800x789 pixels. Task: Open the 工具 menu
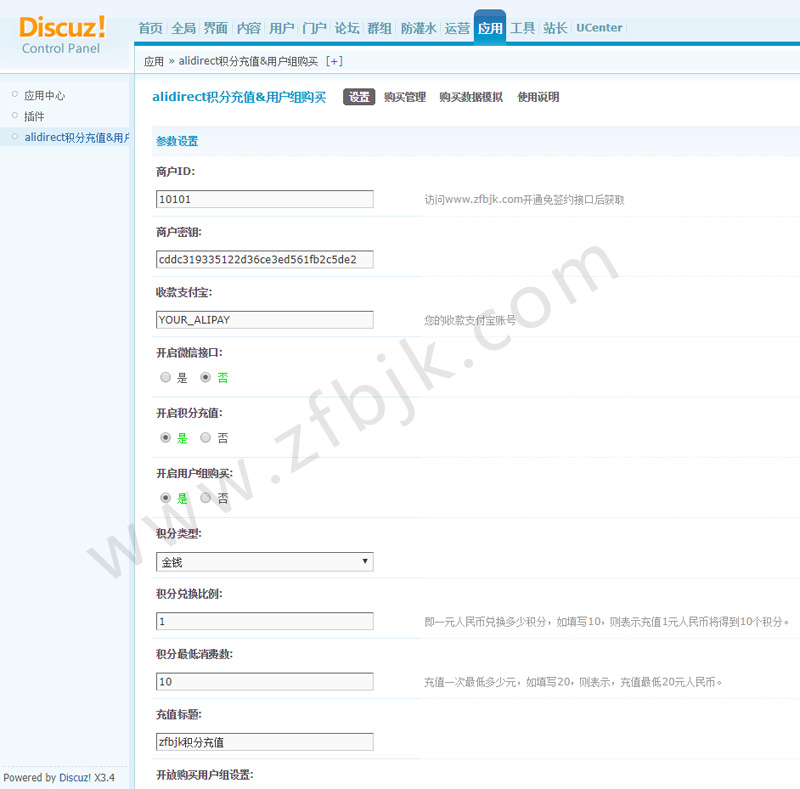(523, 28)
